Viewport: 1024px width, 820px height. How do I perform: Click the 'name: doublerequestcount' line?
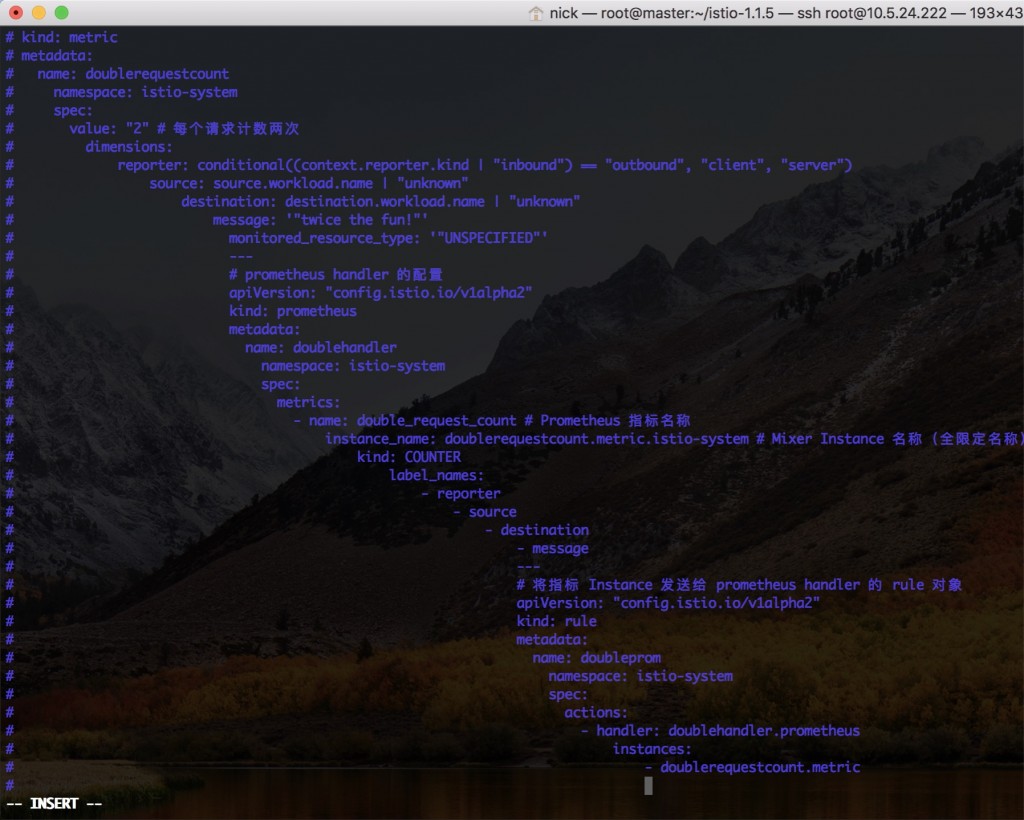[x=133, y=74]
